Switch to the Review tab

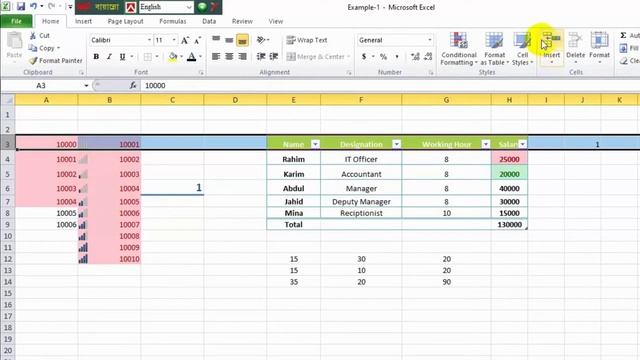click(242, 21)
